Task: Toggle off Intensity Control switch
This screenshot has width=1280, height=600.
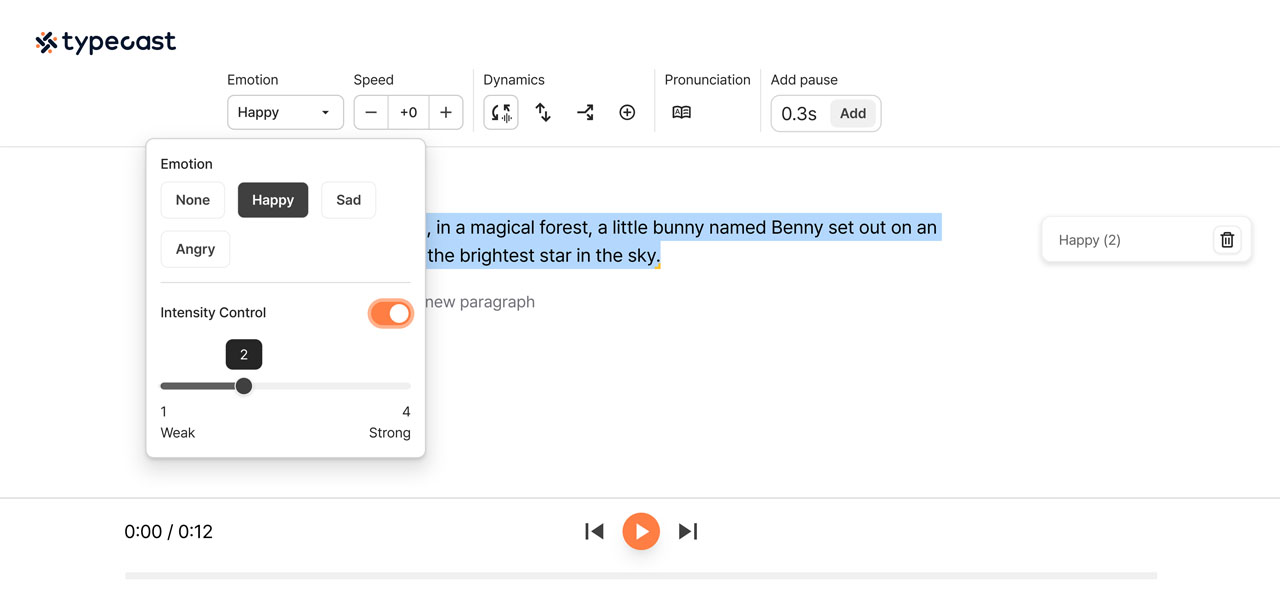Action: (390, 313)
